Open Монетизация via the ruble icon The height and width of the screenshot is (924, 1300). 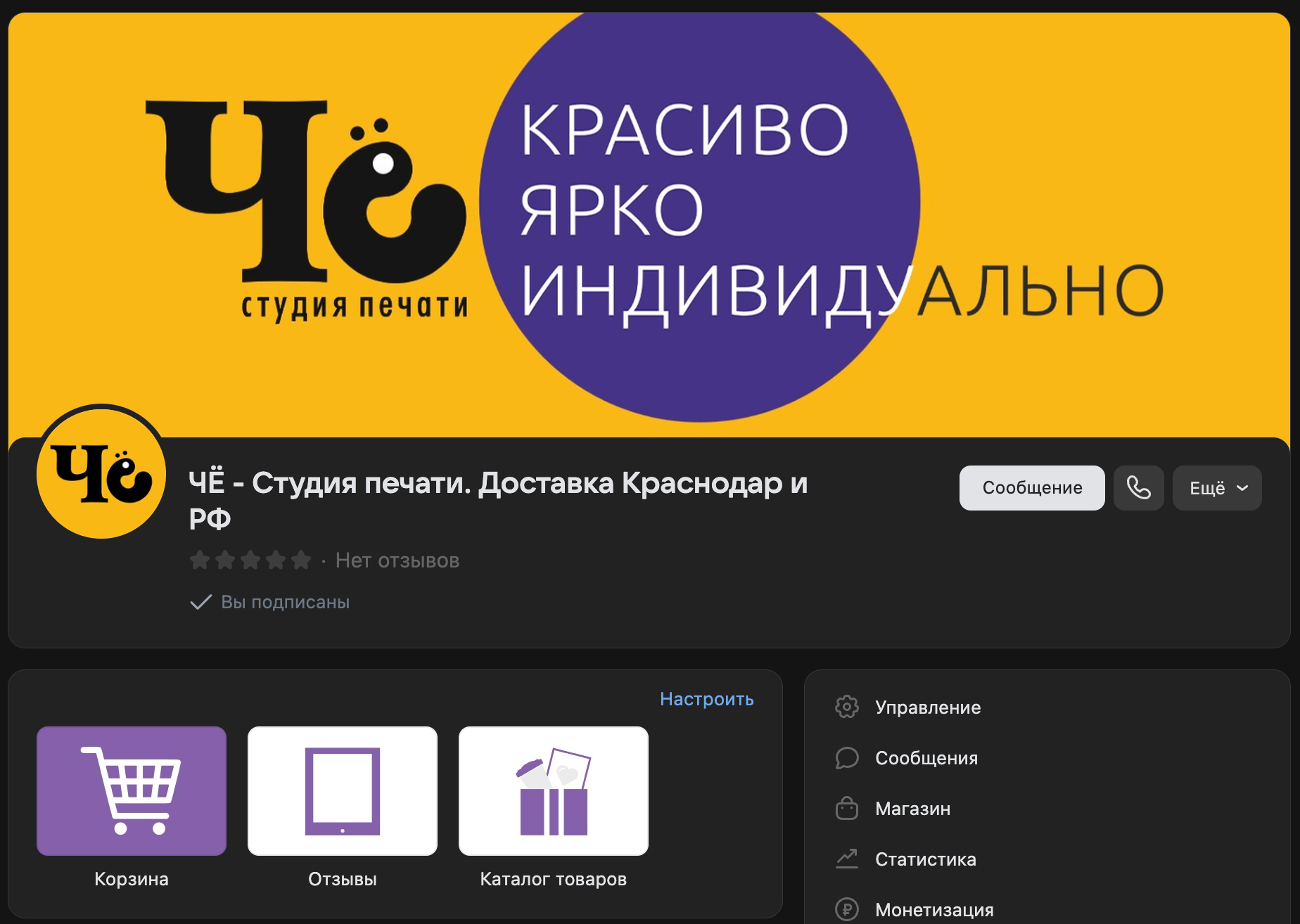[848, 909]
